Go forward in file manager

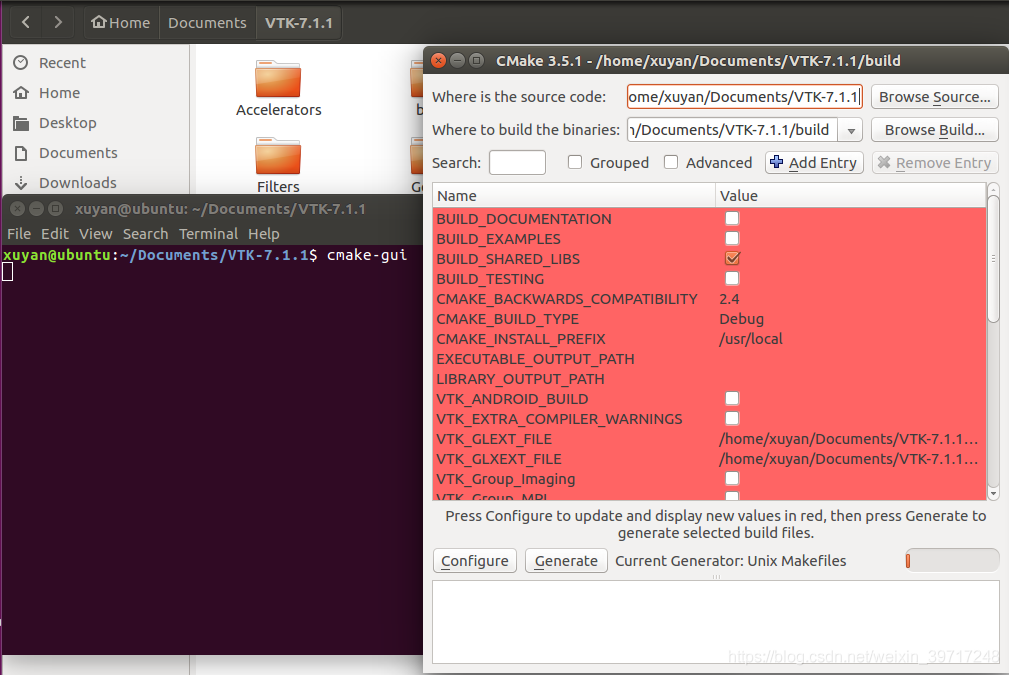tap(58, 23)
